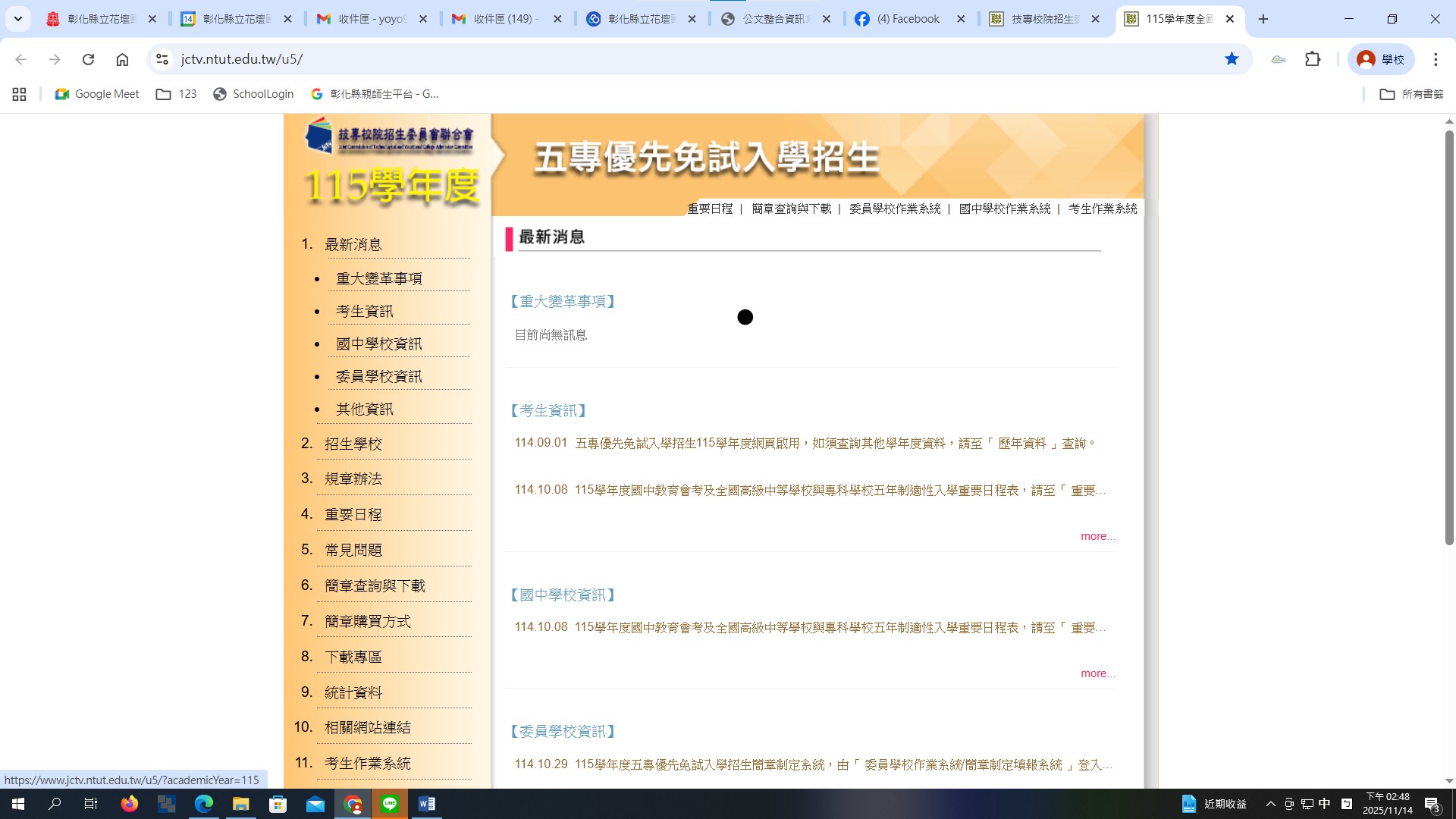The image size is (1456, 819).
Task: Open 招生學校 in sidebar menu
Action: tap(353, 444)
